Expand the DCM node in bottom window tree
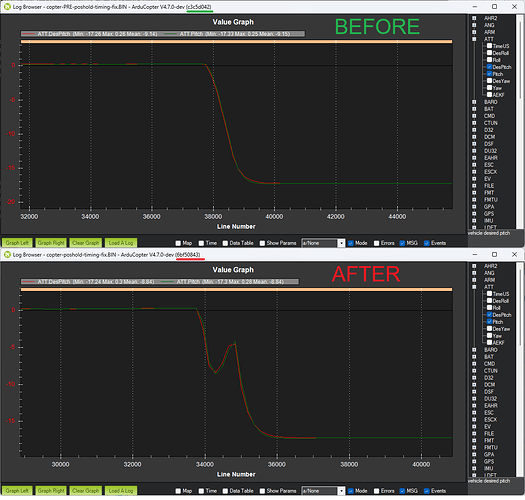 (474, 385)
